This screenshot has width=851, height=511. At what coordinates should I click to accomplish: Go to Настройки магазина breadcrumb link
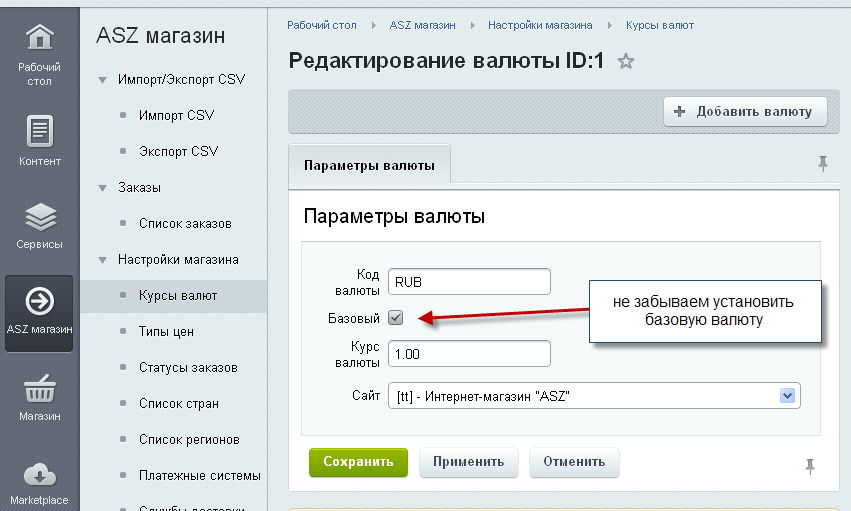[540, 25]
